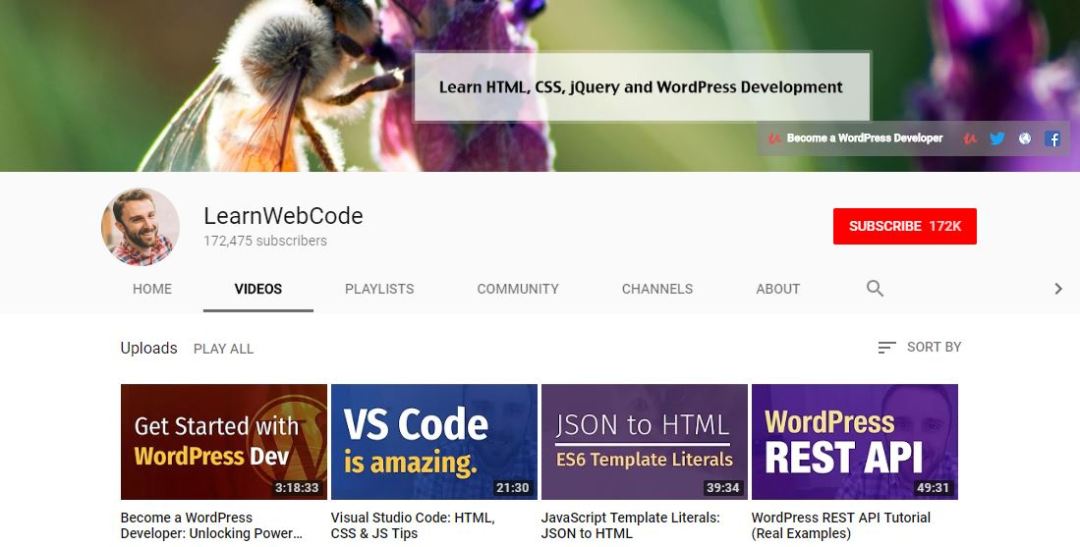
Task: Open the Channels tab
Action: pyautogui.click(x=657, y=289)
